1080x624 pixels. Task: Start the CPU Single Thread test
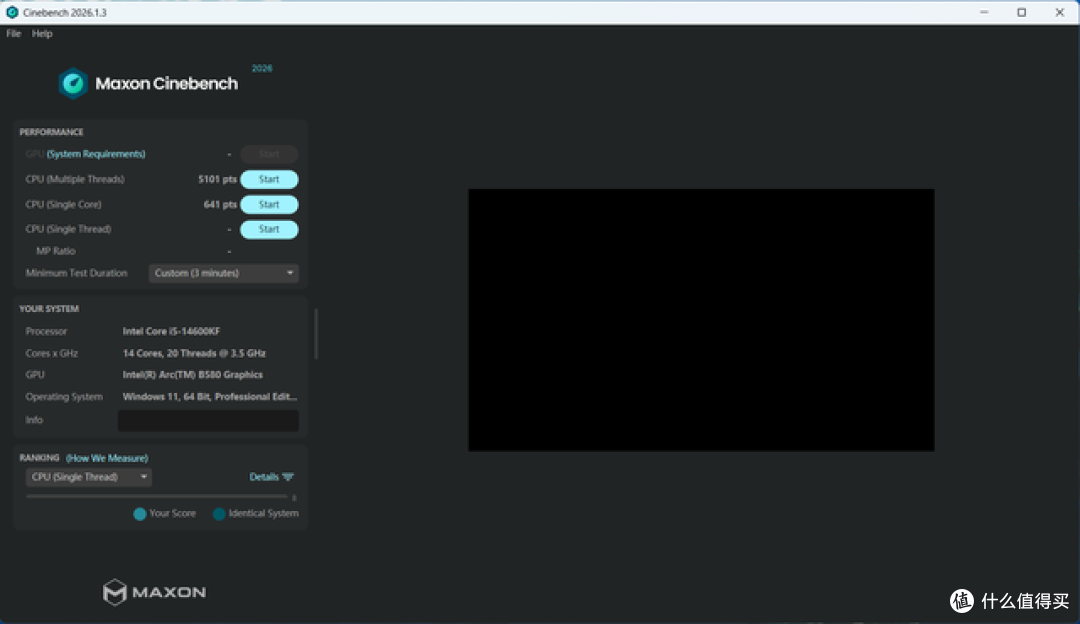click(269, 229)
